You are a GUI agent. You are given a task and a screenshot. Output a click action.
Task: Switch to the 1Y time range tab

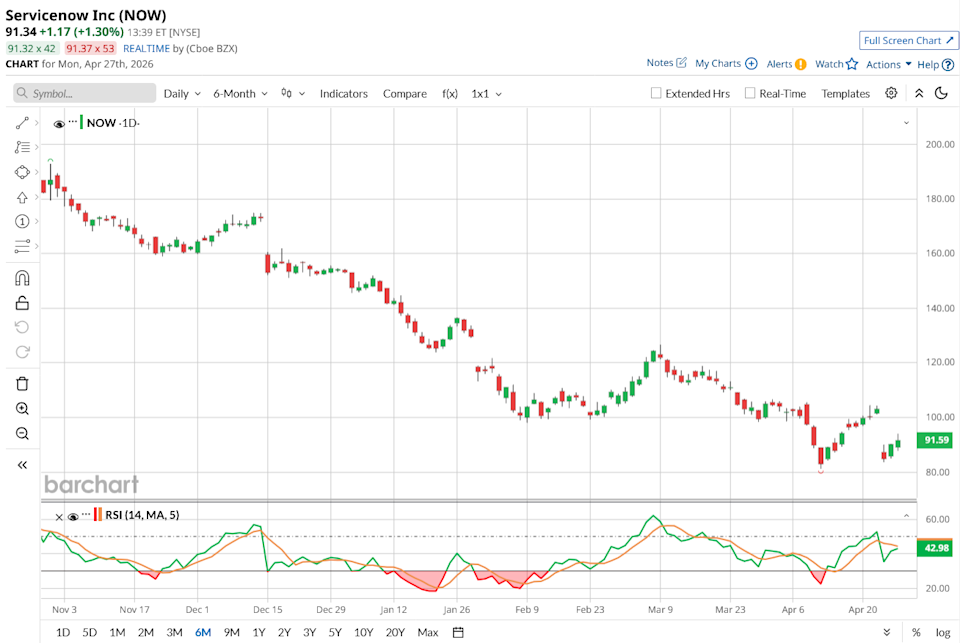[257, 632]
